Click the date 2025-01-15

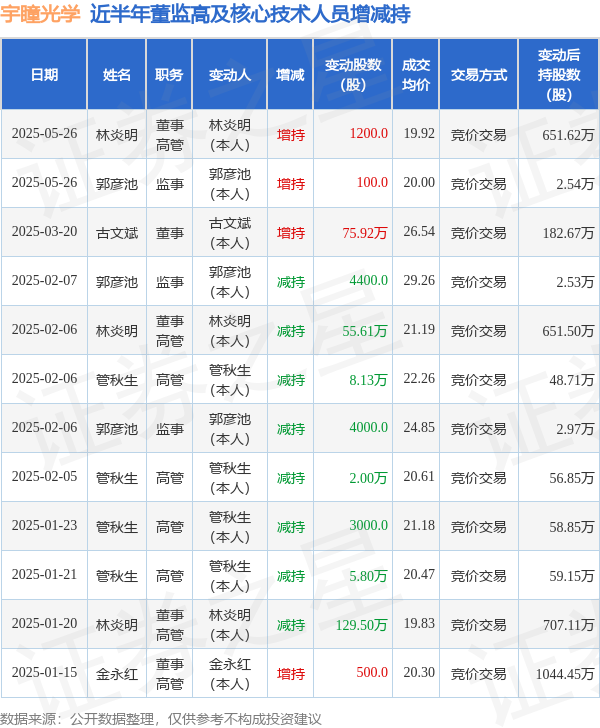pyautogui.click(x=44, y=672)
